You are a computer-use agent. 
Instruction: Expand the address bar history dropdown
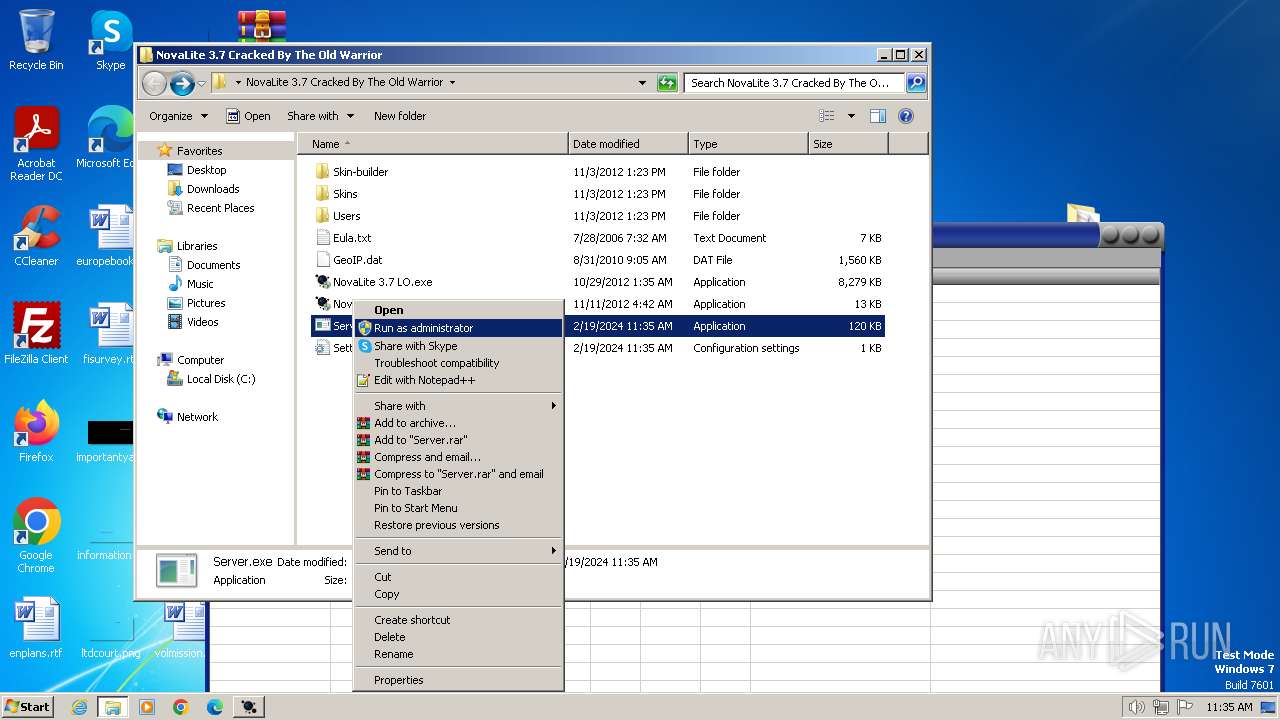[x=642, y=83]
